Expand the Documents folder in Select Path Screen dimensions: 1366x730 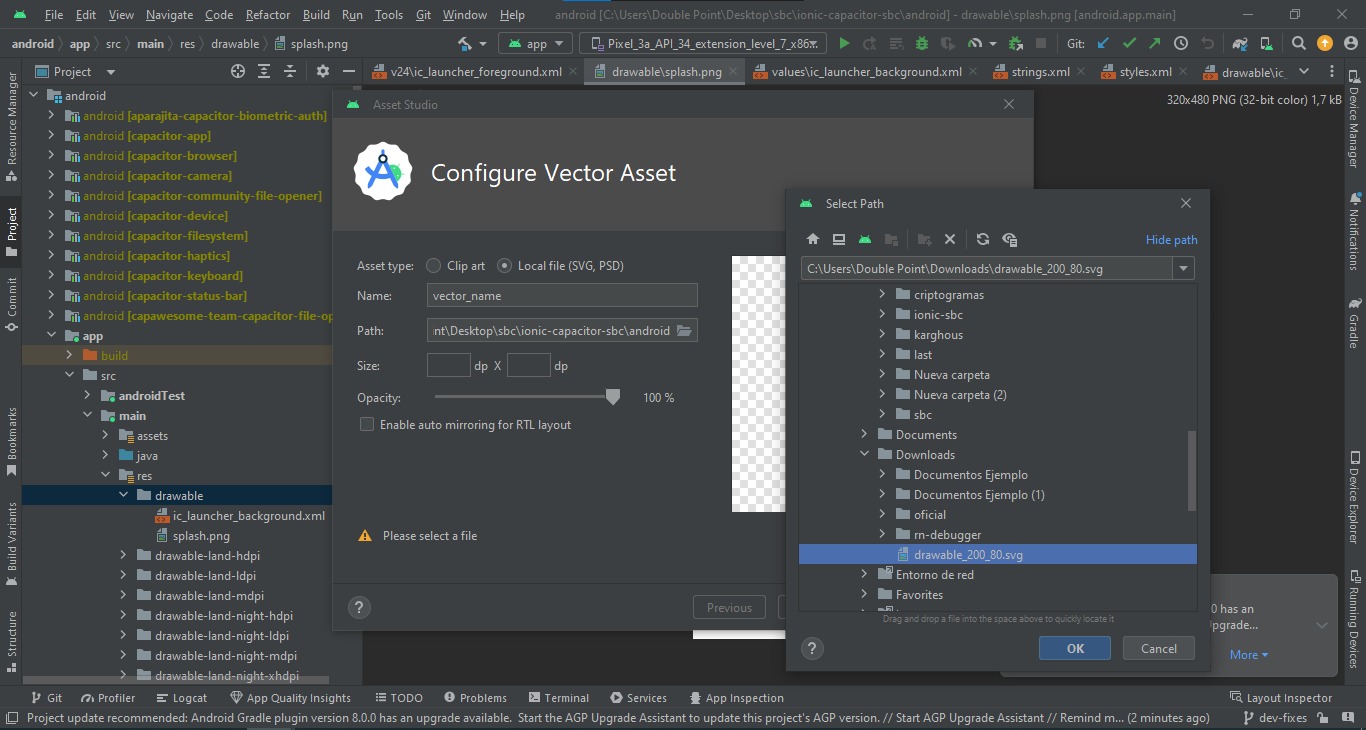[x=865, y=435]
